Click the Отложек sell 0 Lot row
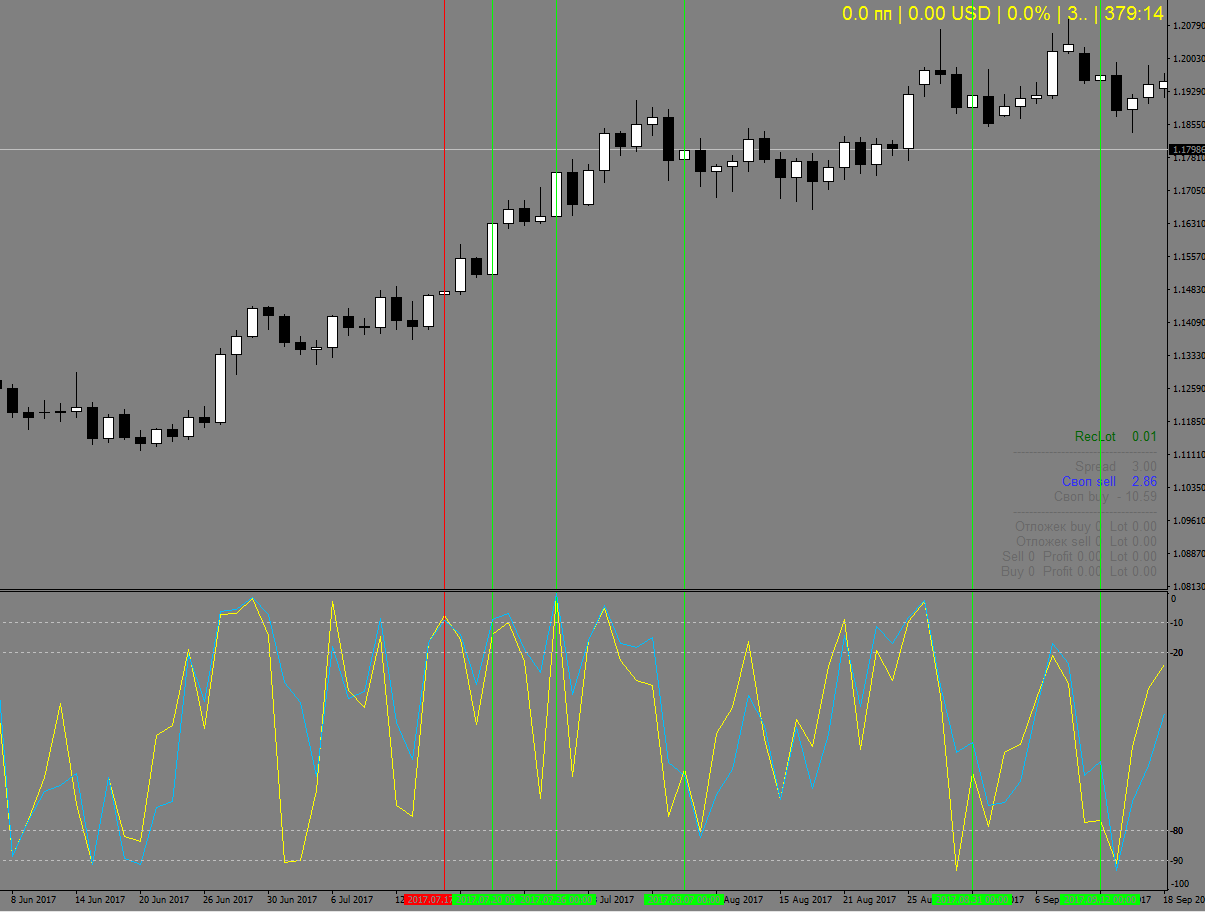Image resolution: width=1205 pixels, height=913 pixels. [1085, 541]
